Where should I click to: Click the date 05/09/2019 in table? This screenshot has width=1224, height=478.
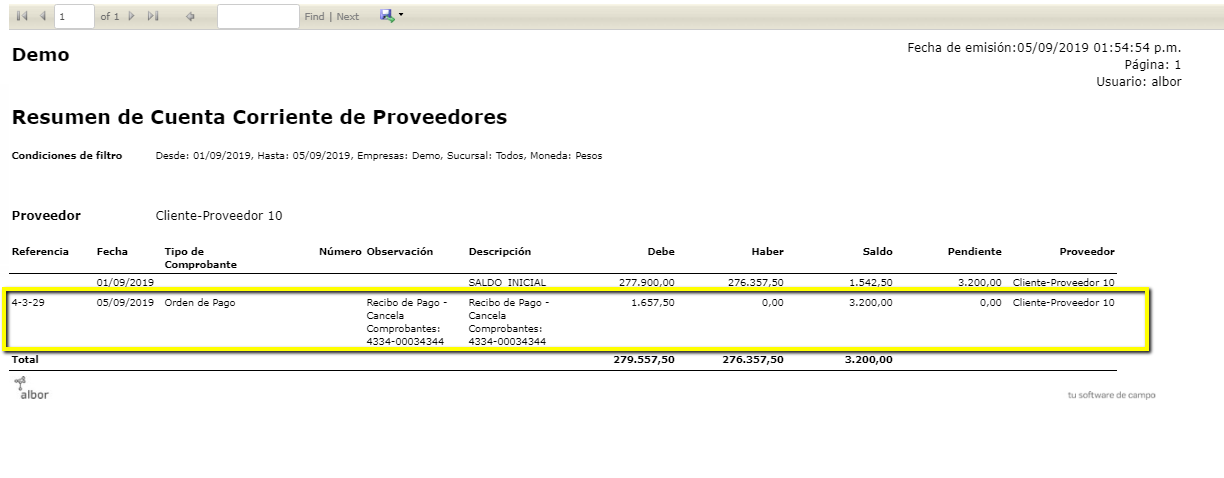point(125,302)
